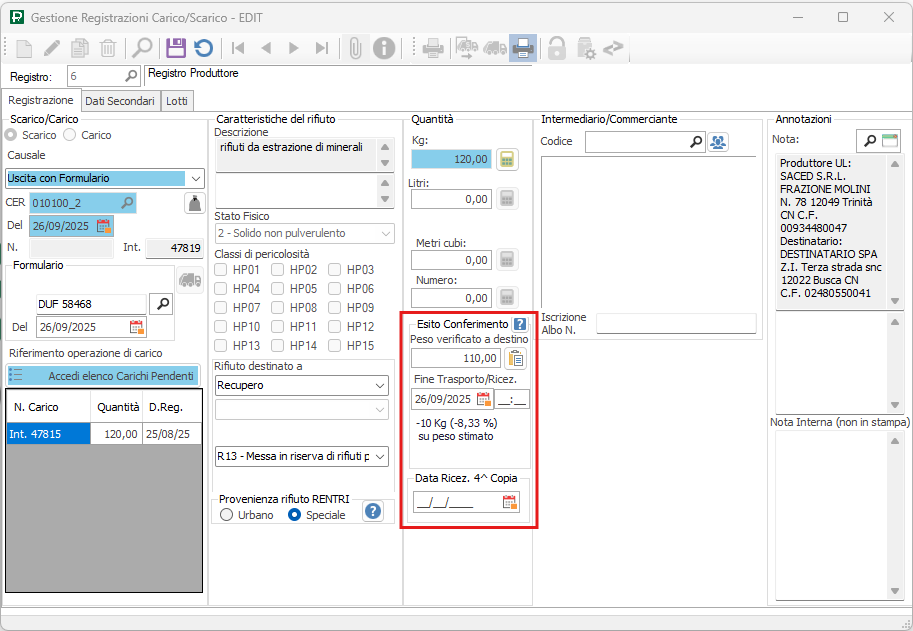Open calendar for Fine Trasporto date
The image size is (913, 631).
484,399
